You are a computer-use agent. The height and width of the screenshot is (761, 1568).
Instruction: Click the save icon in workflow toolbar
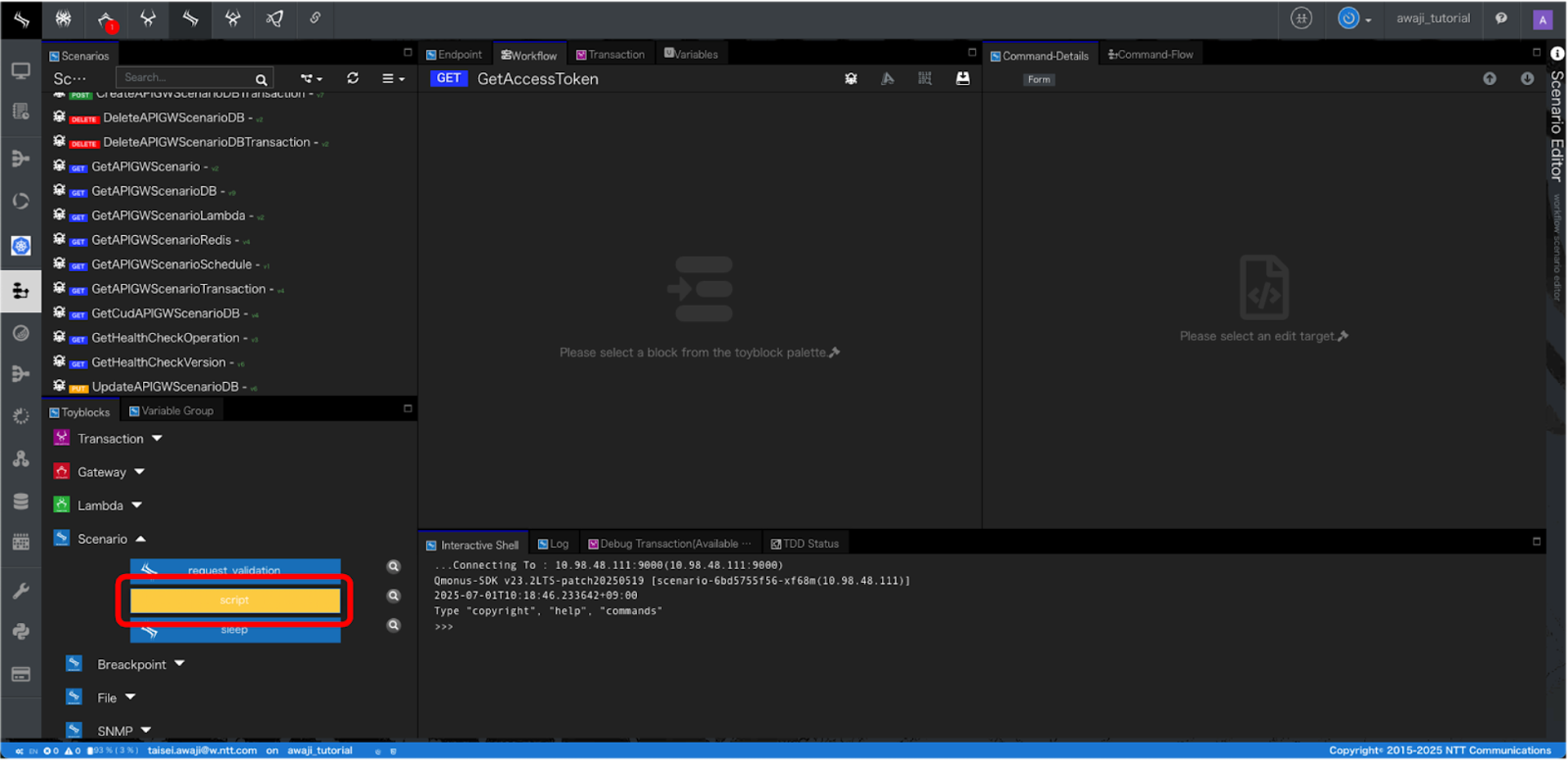(963, 78)
